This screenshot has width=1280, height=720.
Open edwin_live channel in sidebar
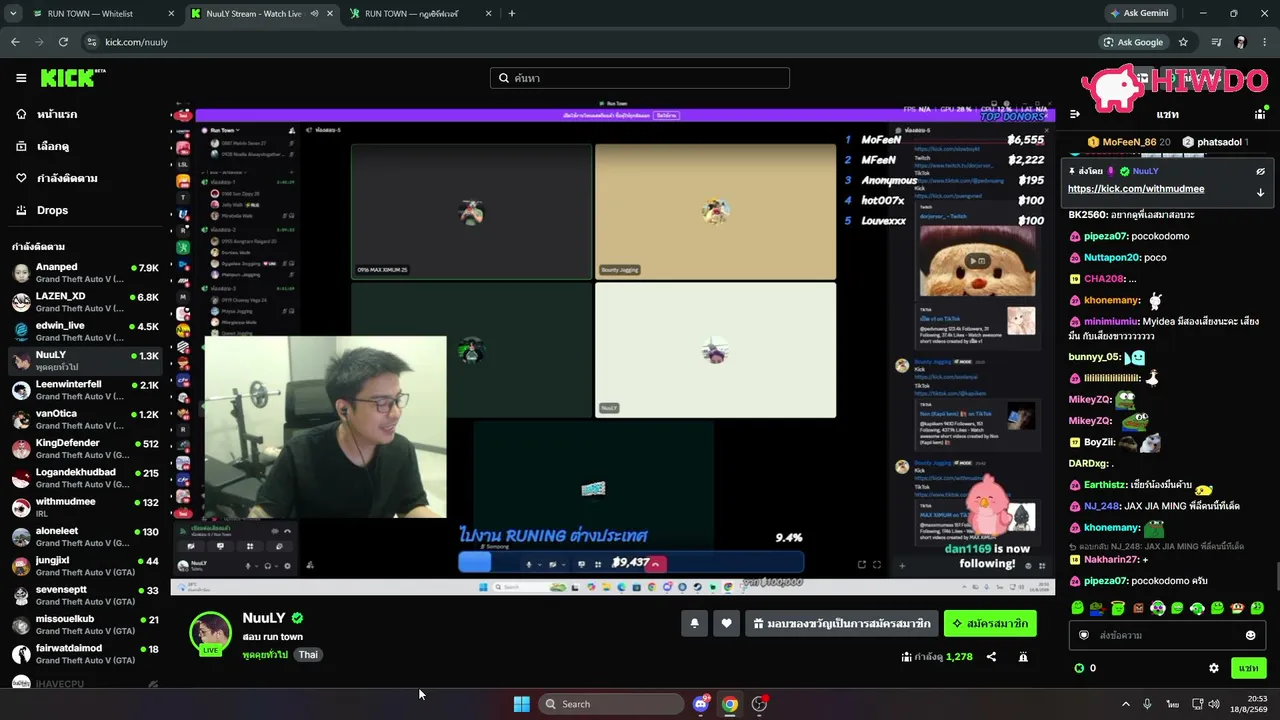(x=85, y=331)
